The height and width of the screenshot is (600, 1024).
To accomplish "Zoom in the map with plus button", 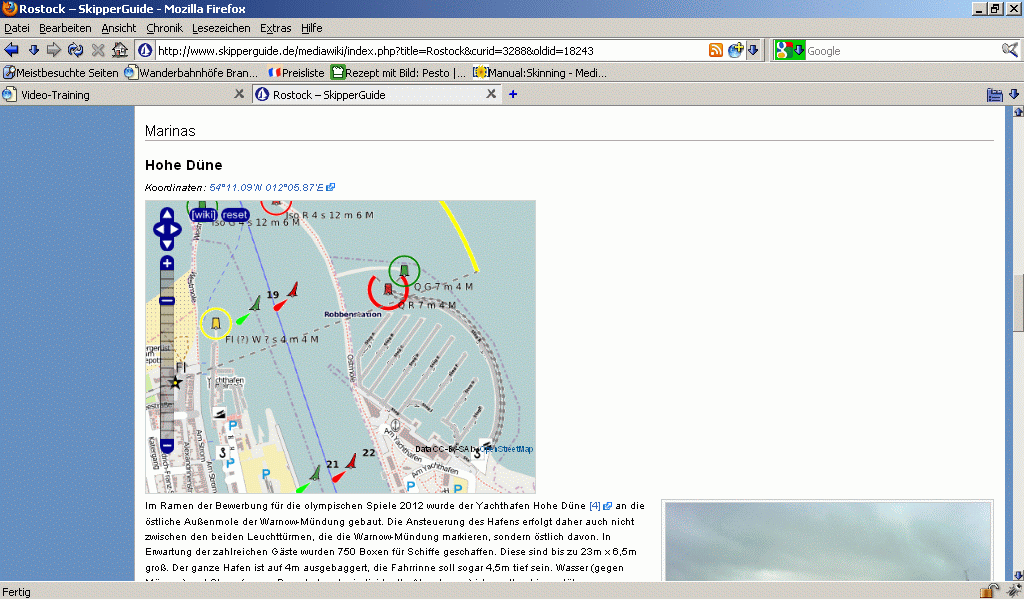I will pyautogui.click(x=167, y=263).
